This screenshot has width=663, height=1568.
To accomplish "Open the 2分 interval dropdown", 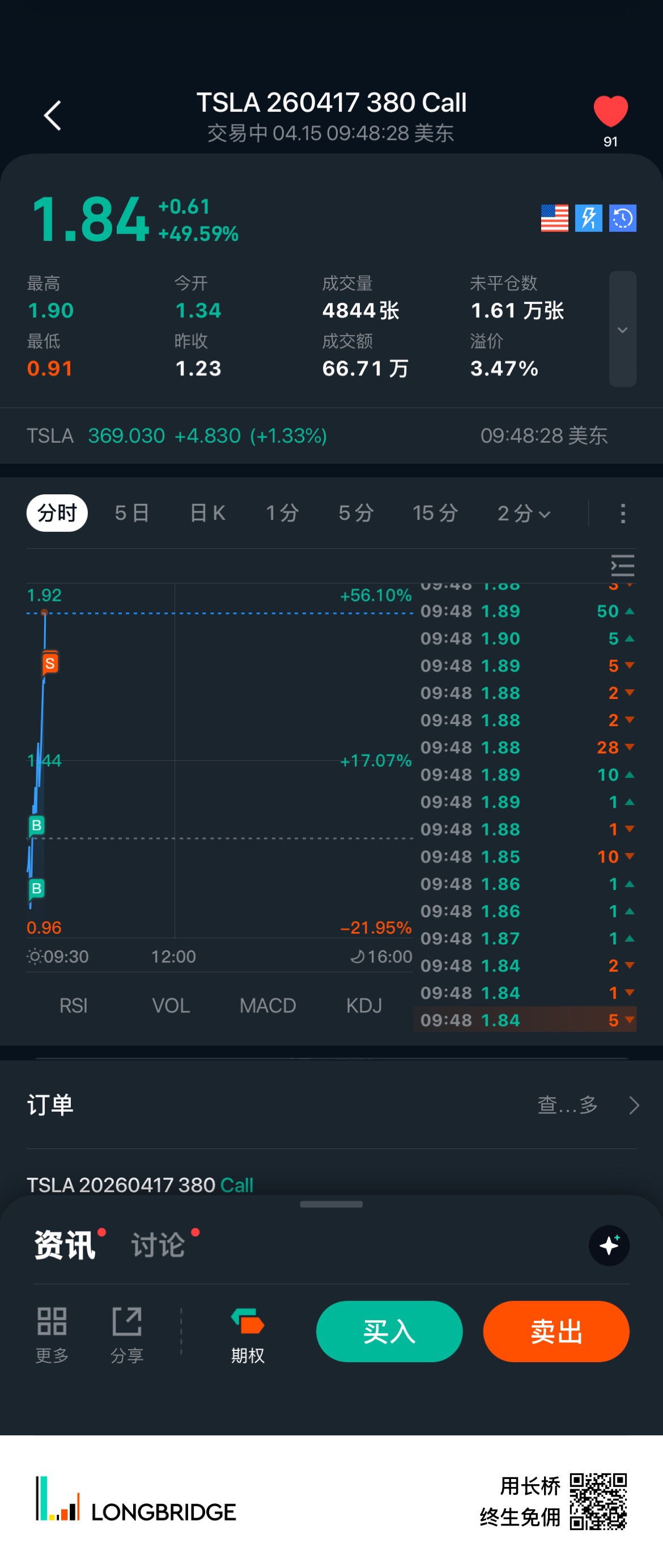I will click(x=524, y=513).
